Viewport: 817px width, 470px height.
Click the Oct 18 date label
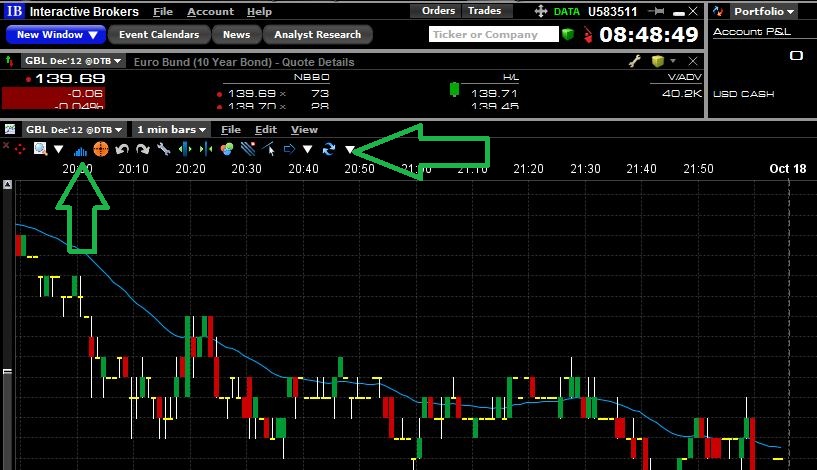(788, 169)
